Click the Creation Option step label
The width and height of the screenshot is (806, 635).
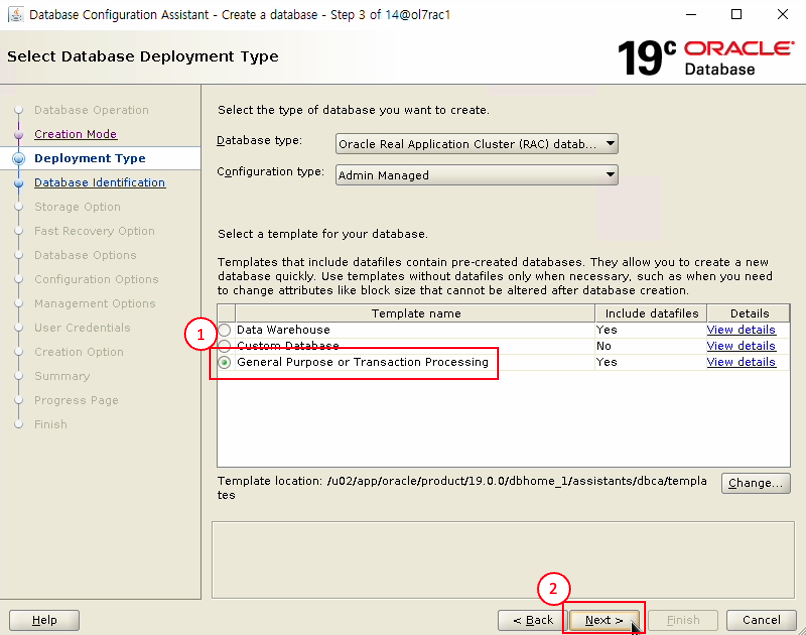(x=79, y=352)
